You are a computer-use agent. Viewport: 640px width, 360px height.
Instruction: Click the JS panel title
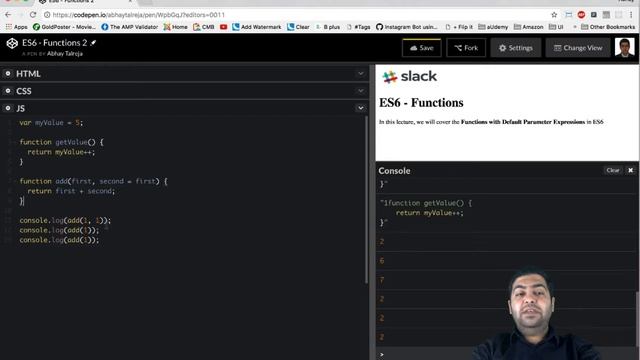point(20,108)
